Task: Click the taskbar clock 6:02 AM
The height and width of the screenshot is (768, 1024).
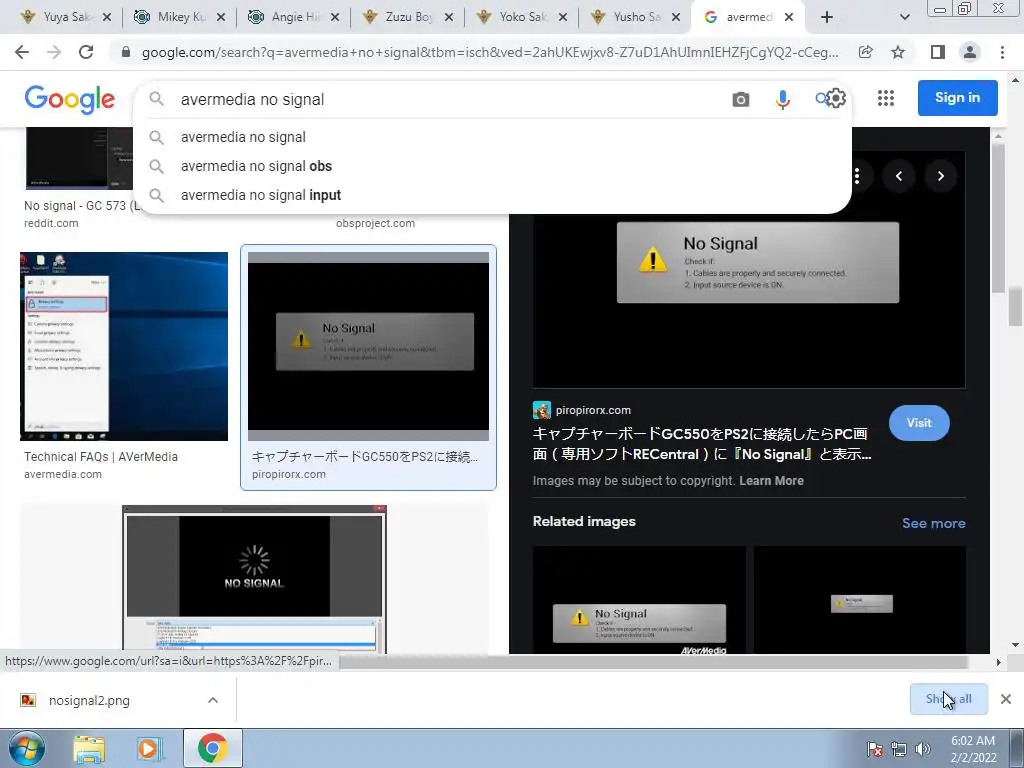Action: [x=973, y=741]
